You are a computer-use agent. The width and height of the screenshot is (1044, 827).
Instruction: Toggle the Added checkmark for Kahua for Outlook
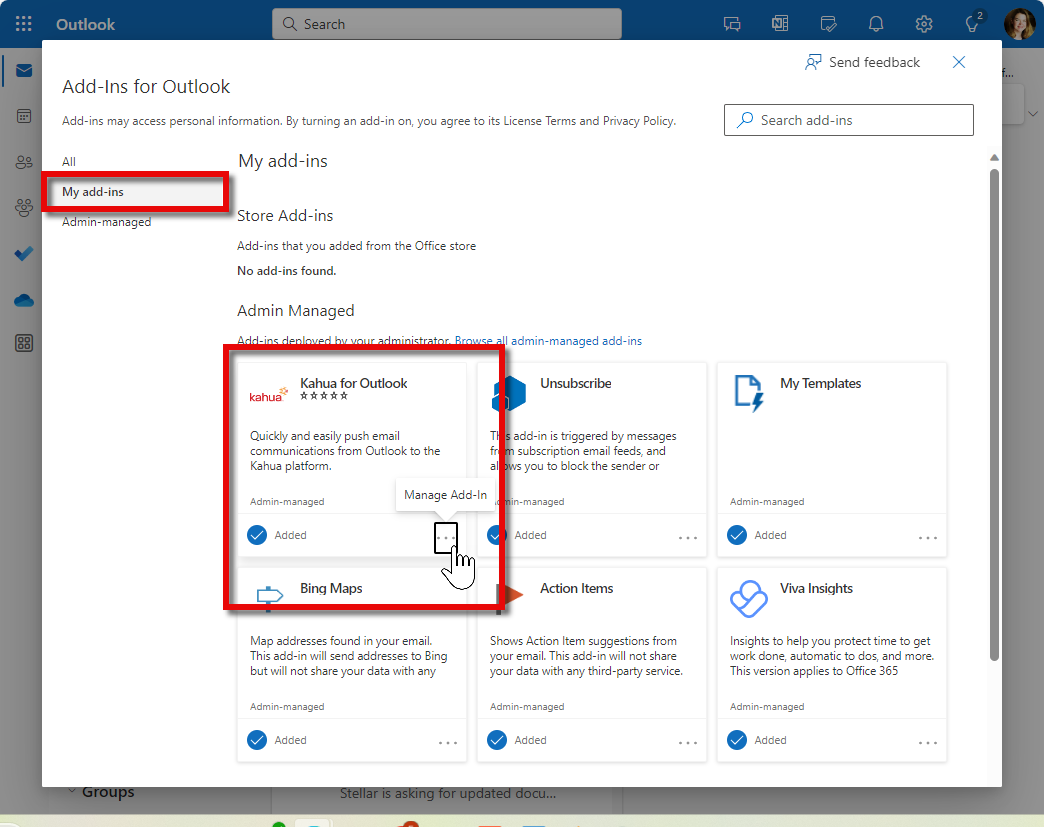[x=257, y=535]
